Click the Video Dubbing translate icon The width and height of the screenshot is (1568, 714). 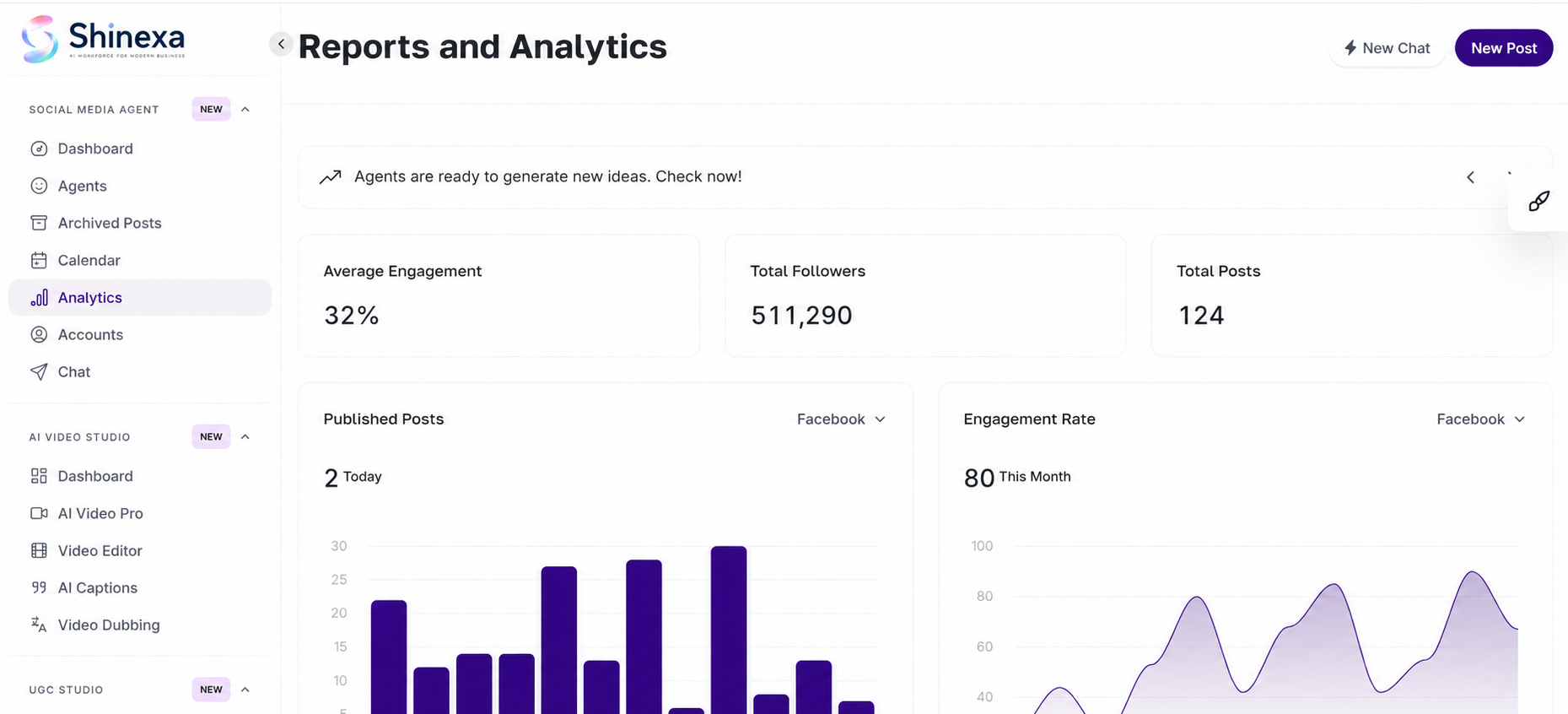pyautogui.click(x=39, y=625)
